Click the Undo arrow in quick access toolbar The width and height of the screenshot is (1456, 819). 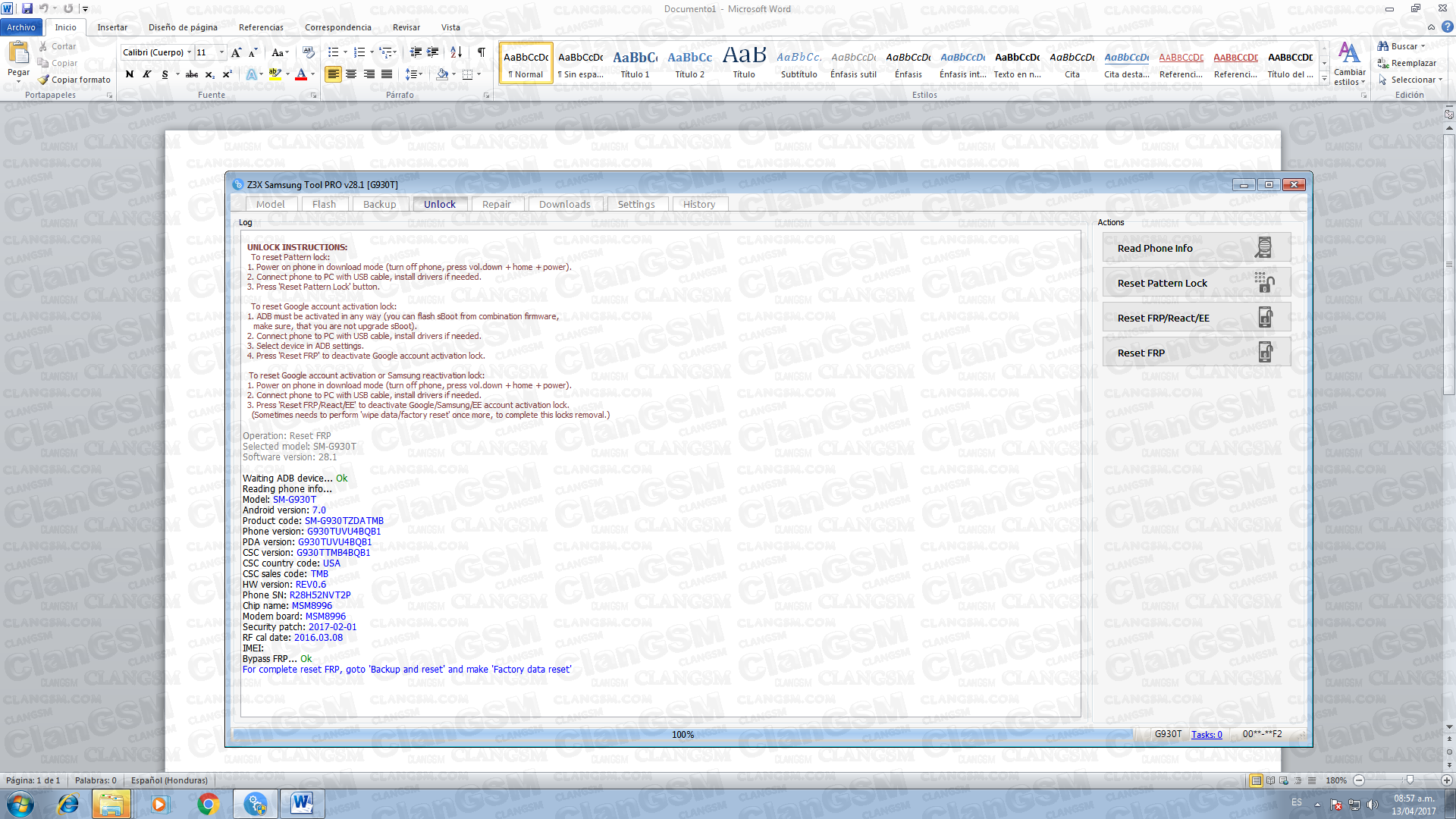coord(43,8)
